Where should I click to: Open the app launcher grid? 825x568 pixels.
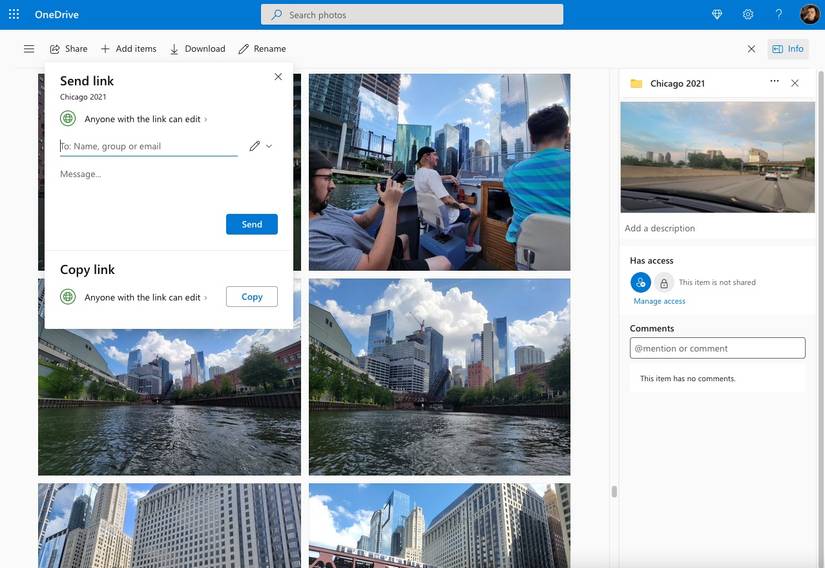[x=14, y=14]
